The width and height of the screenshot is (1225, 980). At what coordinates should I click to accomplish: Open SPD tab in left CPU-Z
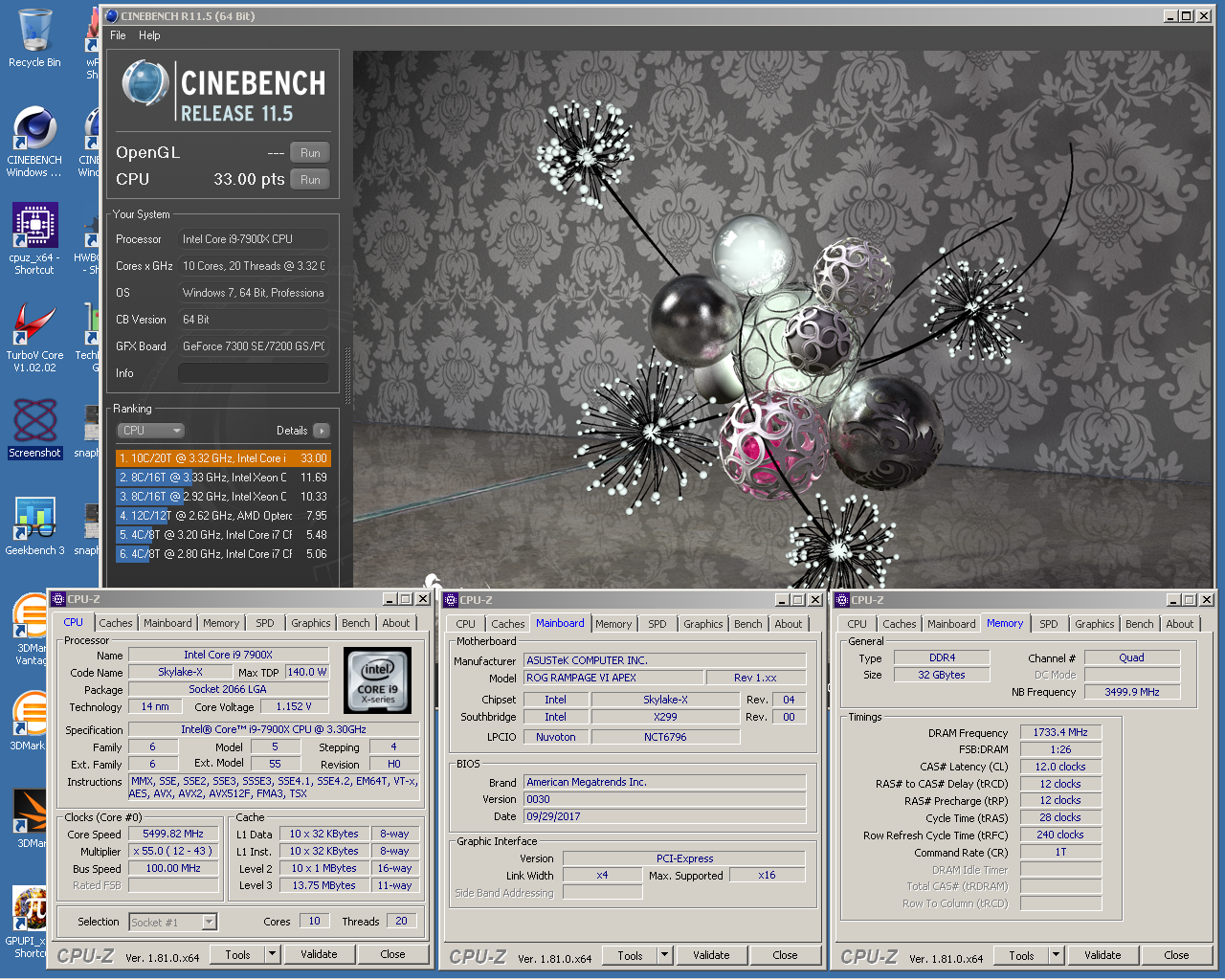265,623
